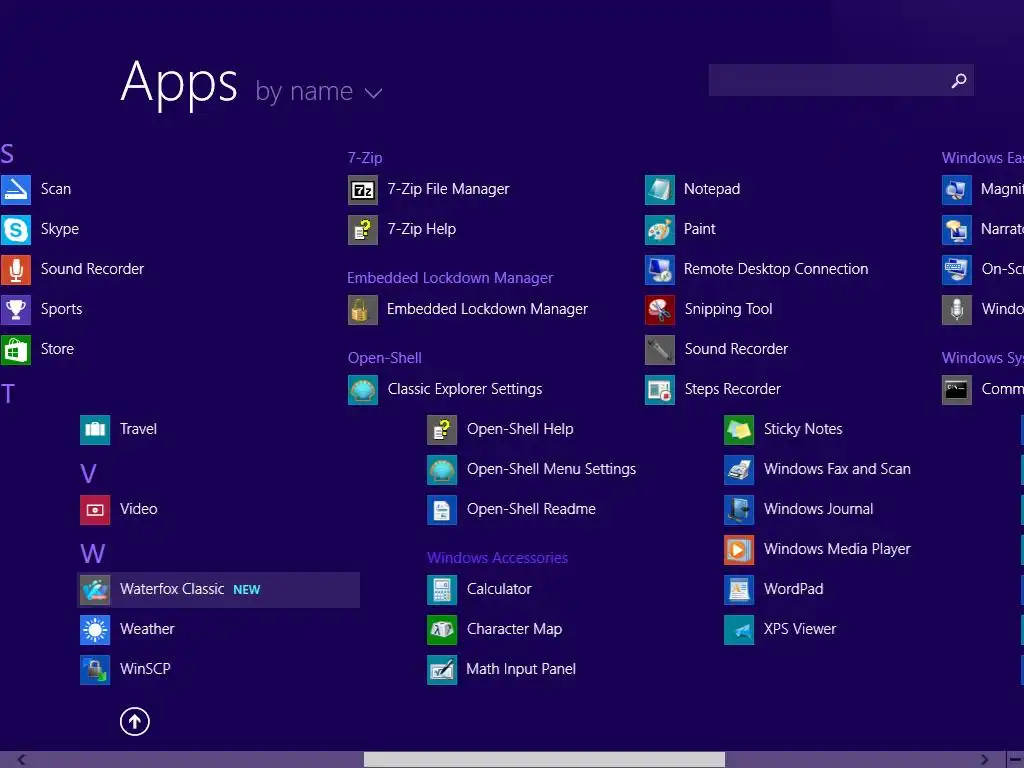Click the "Snipping Tool" label text
This screenshot has height=768, width=1024.
point(728,309)
